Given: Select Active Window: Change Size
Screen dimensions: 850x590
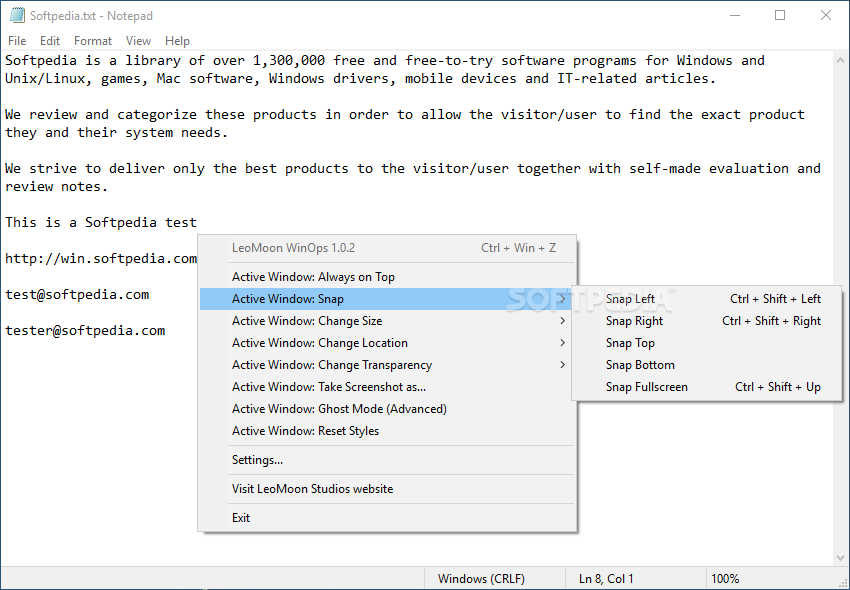Looking at the screenshot, I should (x=387, y=321).
